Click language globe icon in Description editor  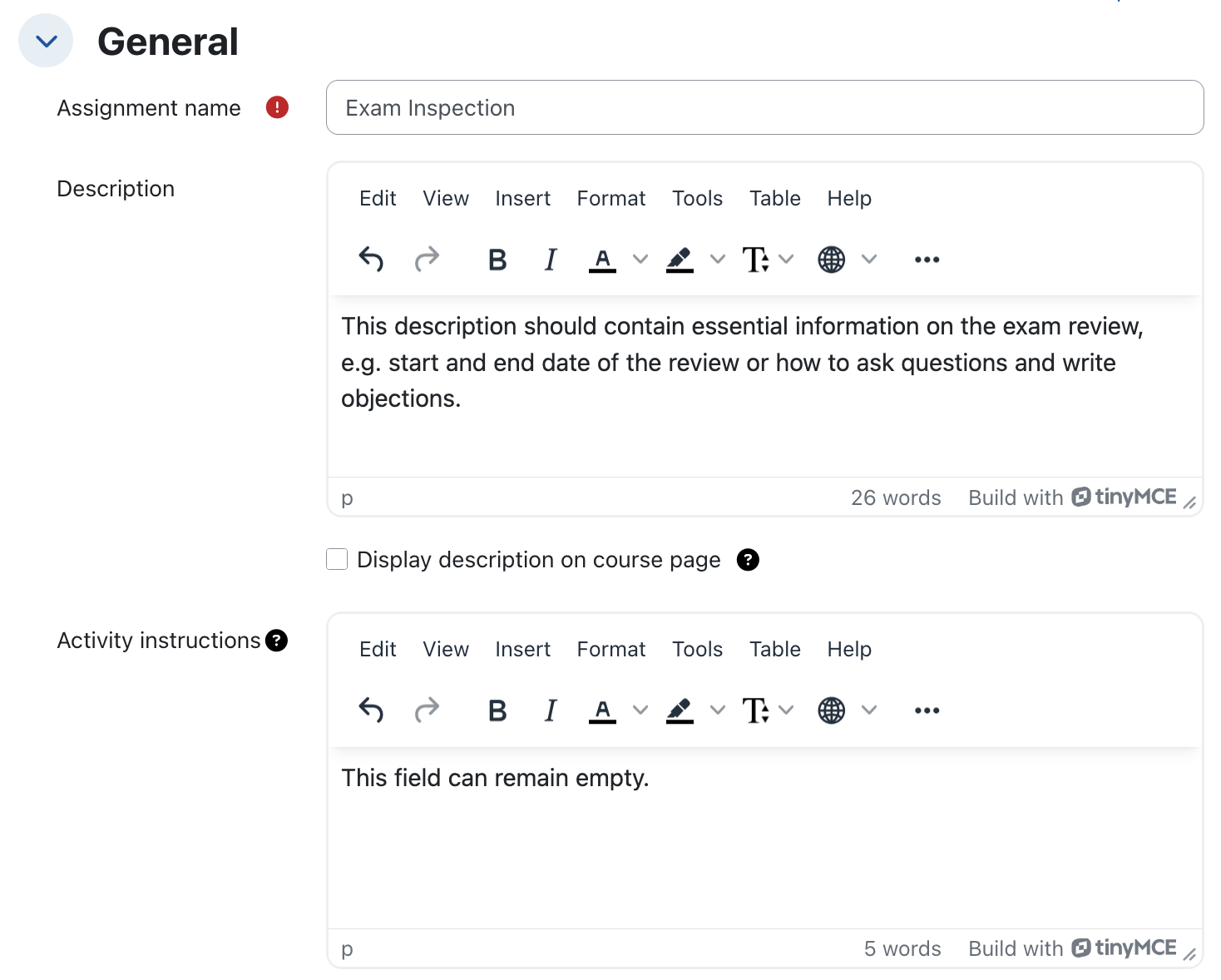[832, 260]
